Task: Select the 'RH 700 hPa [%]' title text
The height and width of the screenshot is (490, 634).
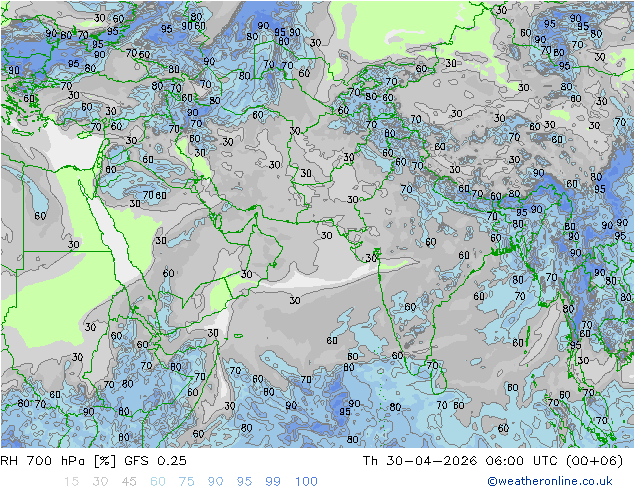Action: (x=58, y=461)
